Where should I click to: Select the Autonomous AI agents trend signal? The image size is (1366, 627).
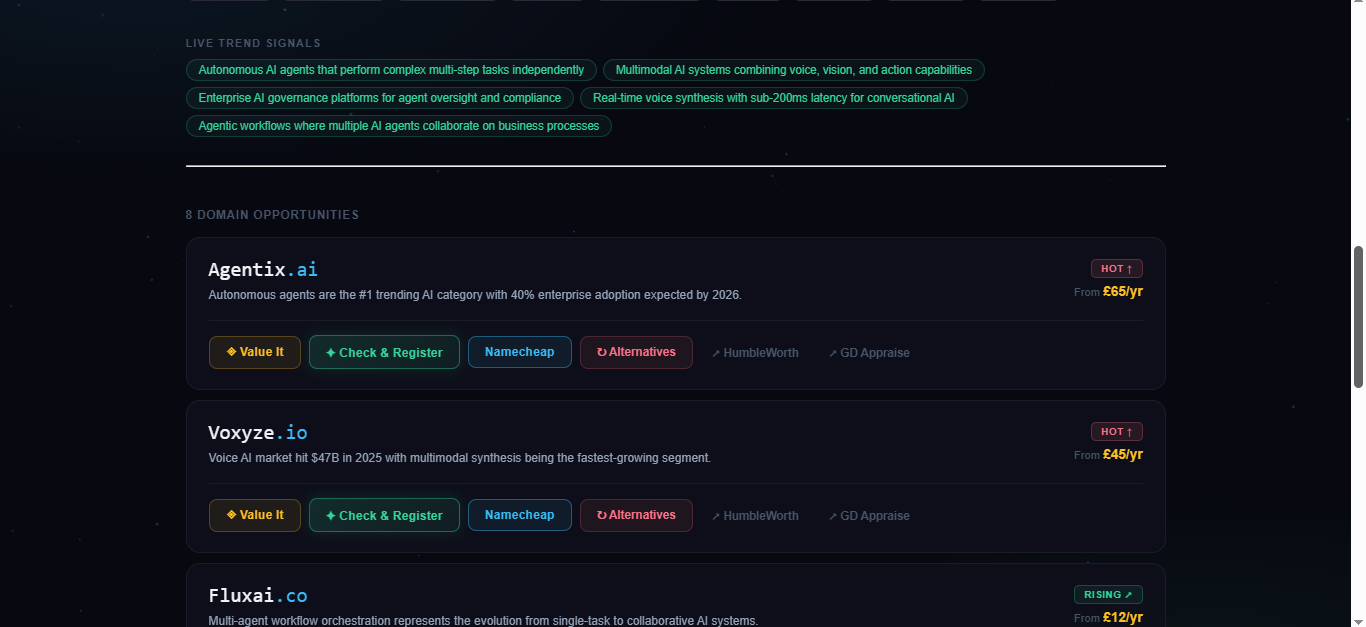click(x=391, y=69)
